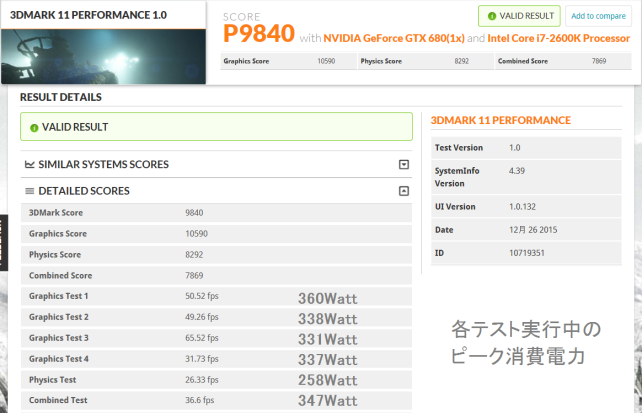Click the DETAILED SCORES heading
This screenshot has width=642, height=413.
coord(84,191)
